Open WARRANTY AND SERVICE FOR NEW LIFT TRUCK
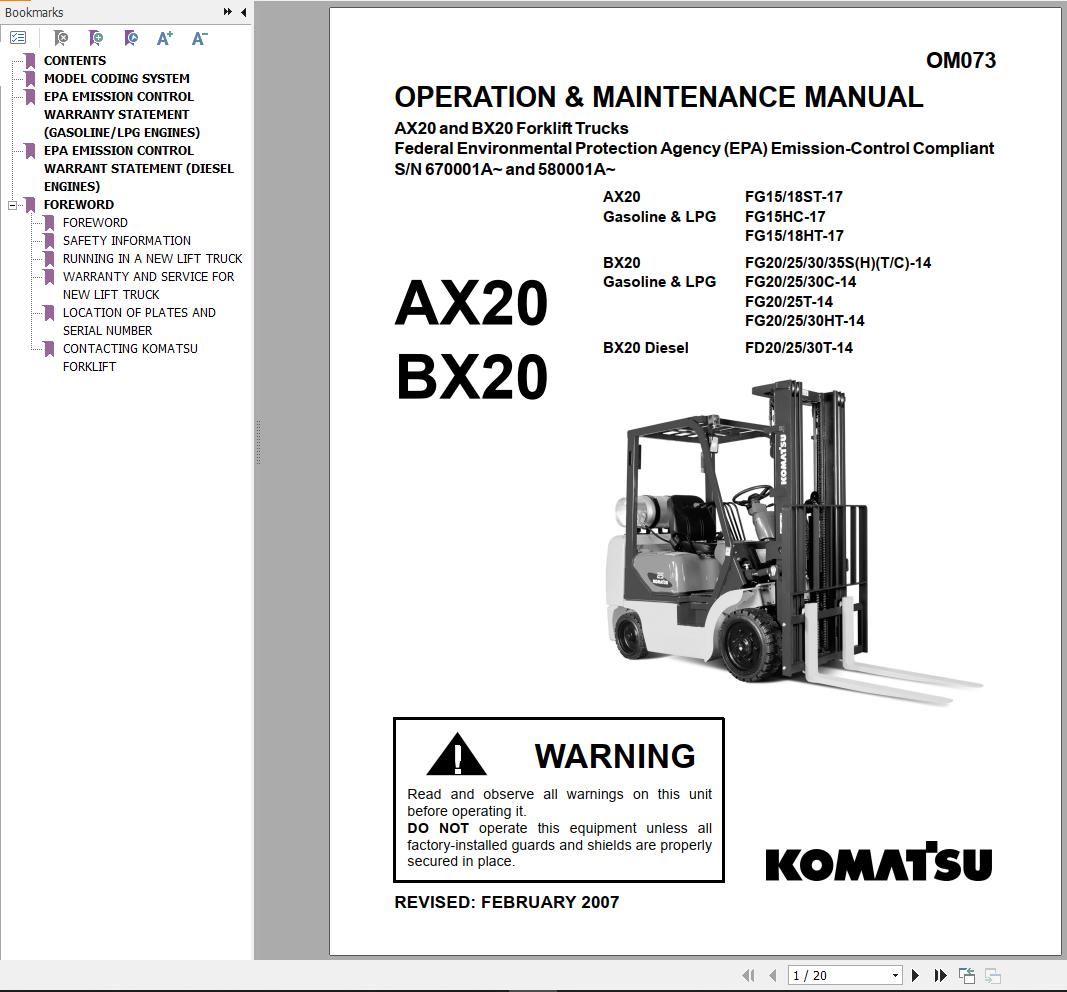The image size is (1067, 992). (x=148, y=285)
